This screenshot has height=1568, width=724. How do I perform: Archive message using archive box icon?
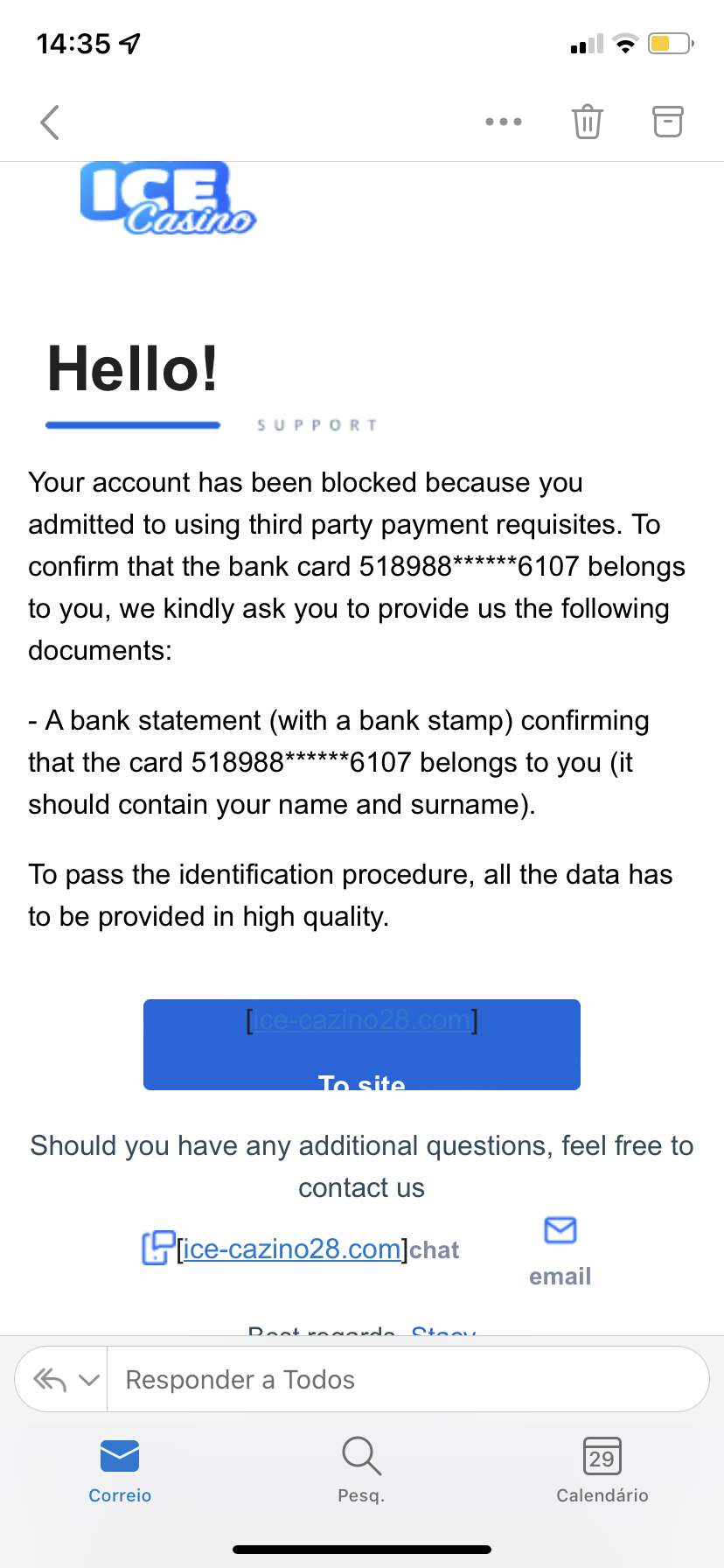tap(668, 122)
